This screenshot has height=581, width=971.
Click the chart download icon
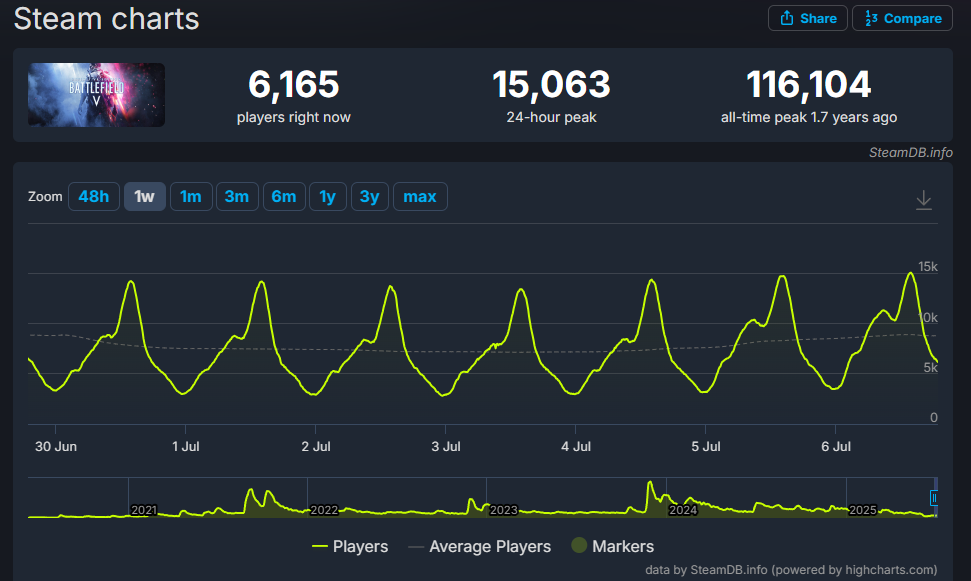point(923,200)
